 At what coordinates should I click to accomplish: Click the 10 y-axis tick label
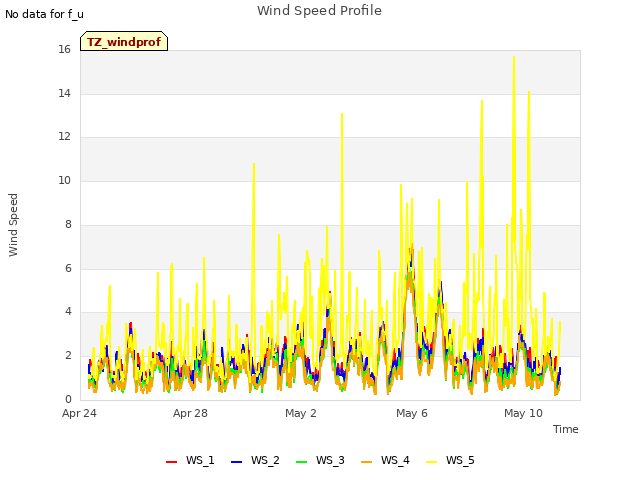[64, 180]
